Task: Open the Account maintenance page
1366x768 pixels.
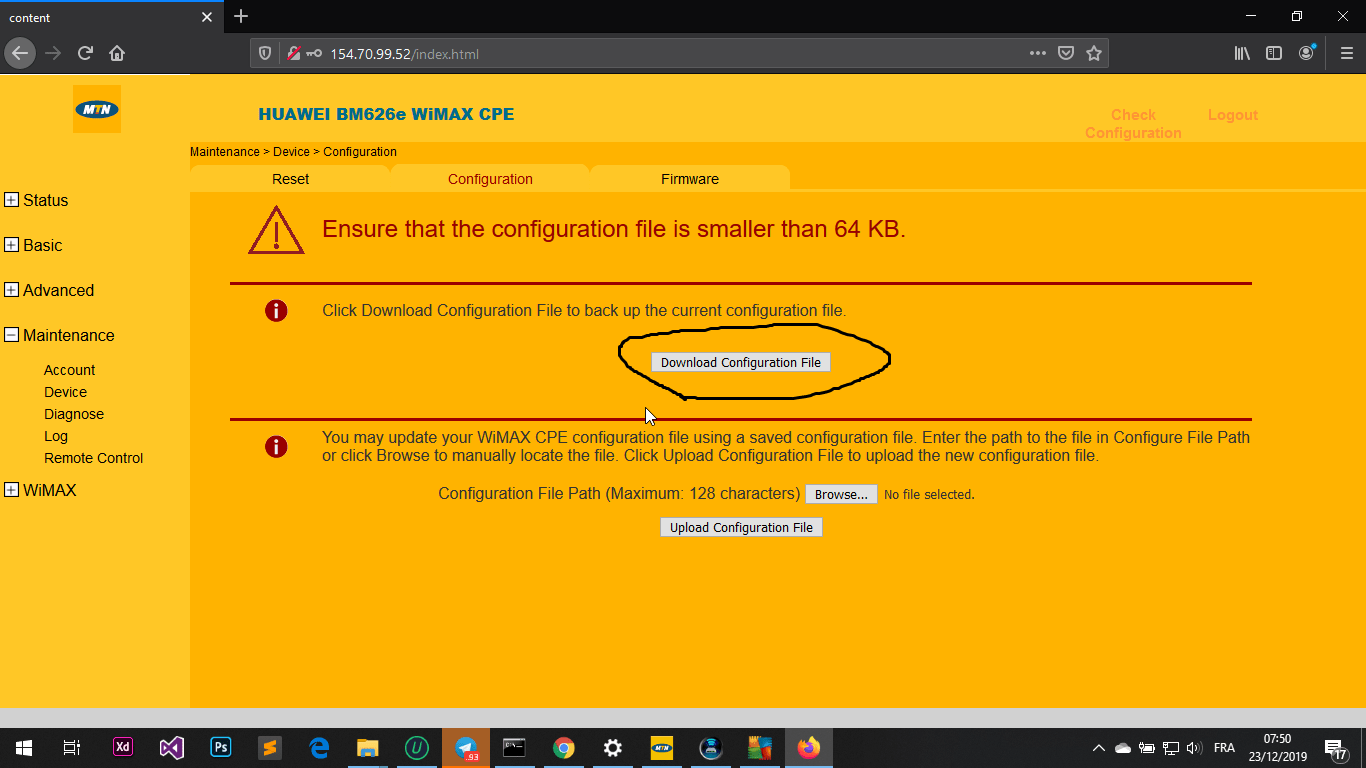Action: tap(69, 370)
